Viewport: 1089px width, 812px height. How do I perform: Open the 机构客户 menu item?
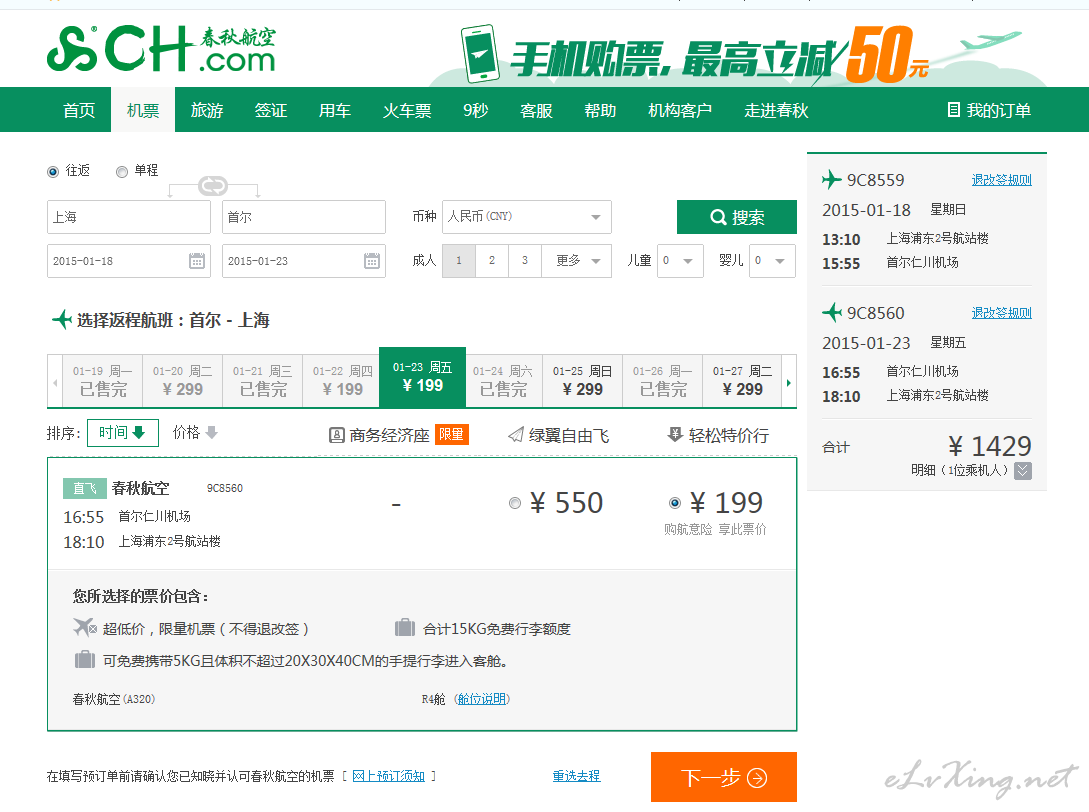(x=679, y=110)
